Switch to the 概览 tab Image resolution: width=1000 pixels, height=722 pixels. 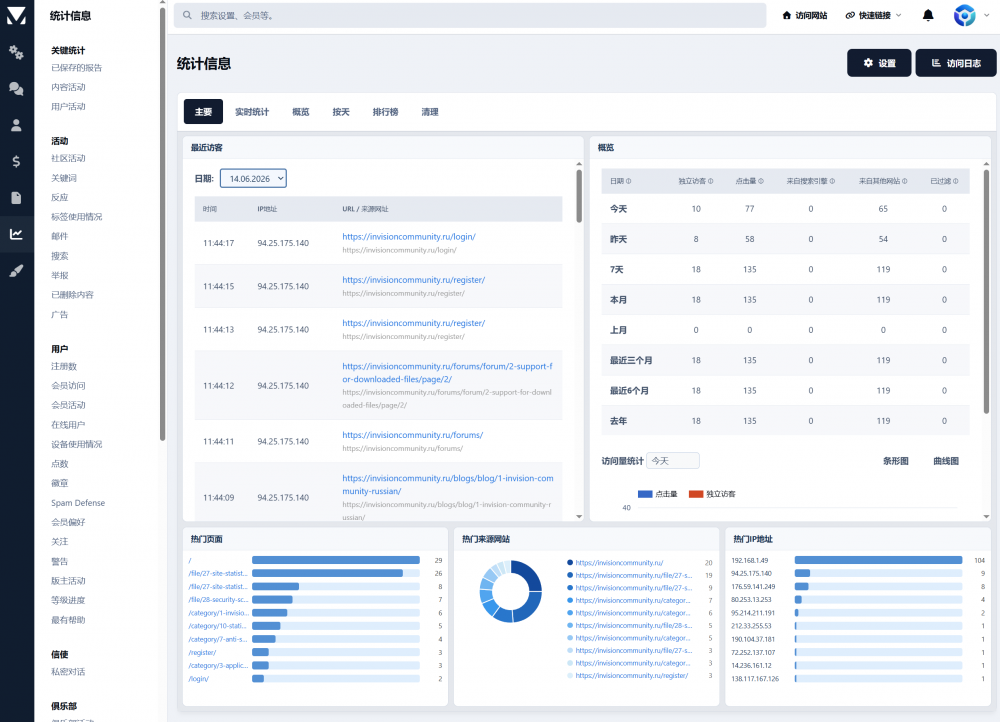click(300, 112)
